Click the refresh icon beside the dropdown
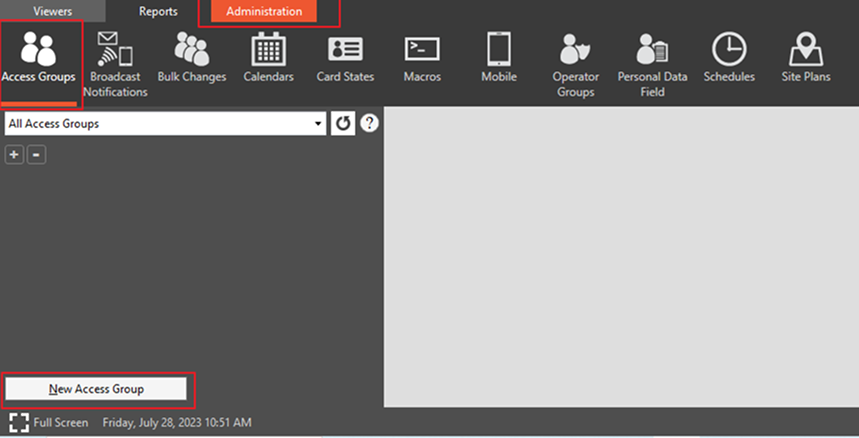The width and height of the screenshot is (859, 438). pyautogui.click(x=343, y=124)
